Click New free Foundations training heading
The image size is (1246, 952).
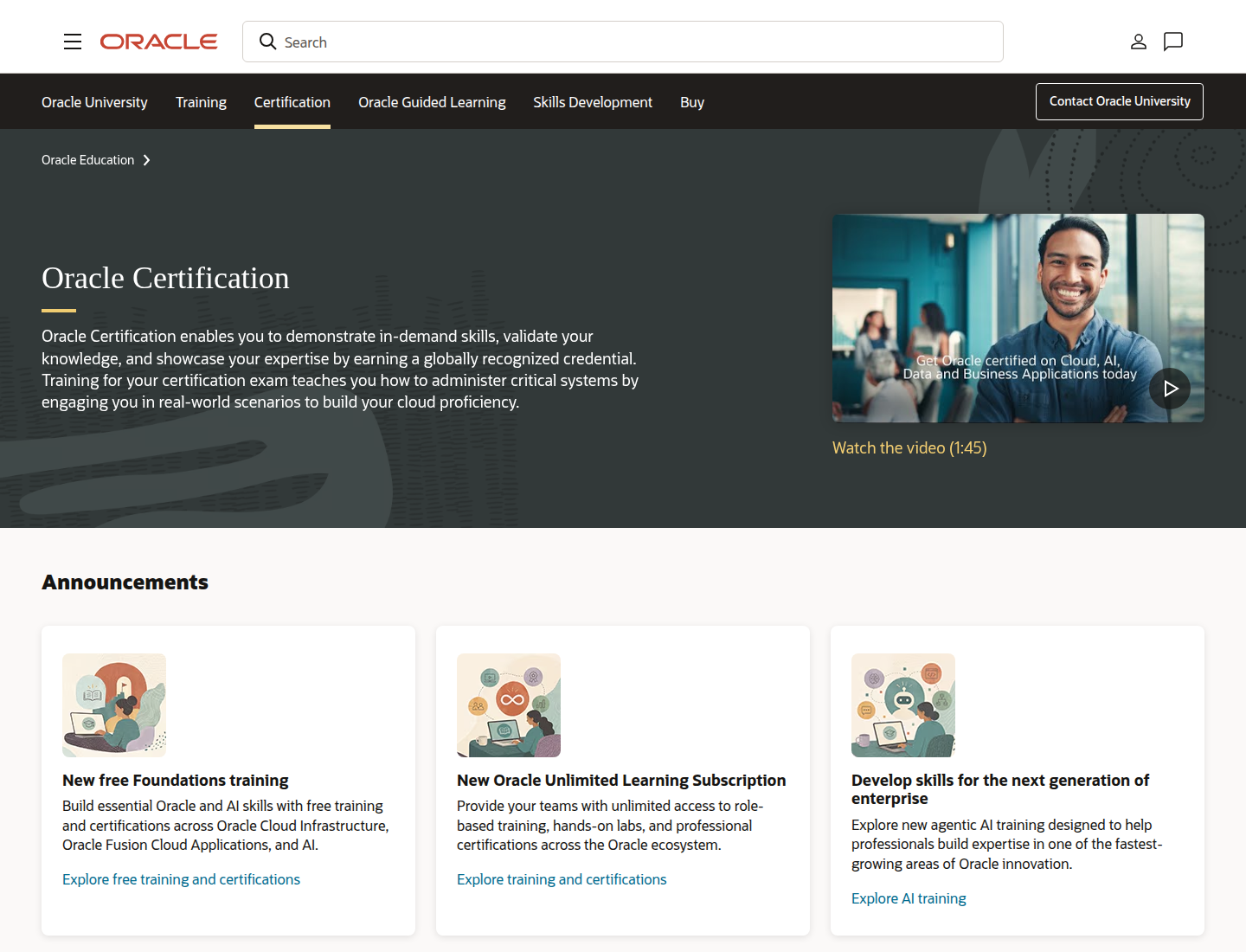(x=176, y=780)
